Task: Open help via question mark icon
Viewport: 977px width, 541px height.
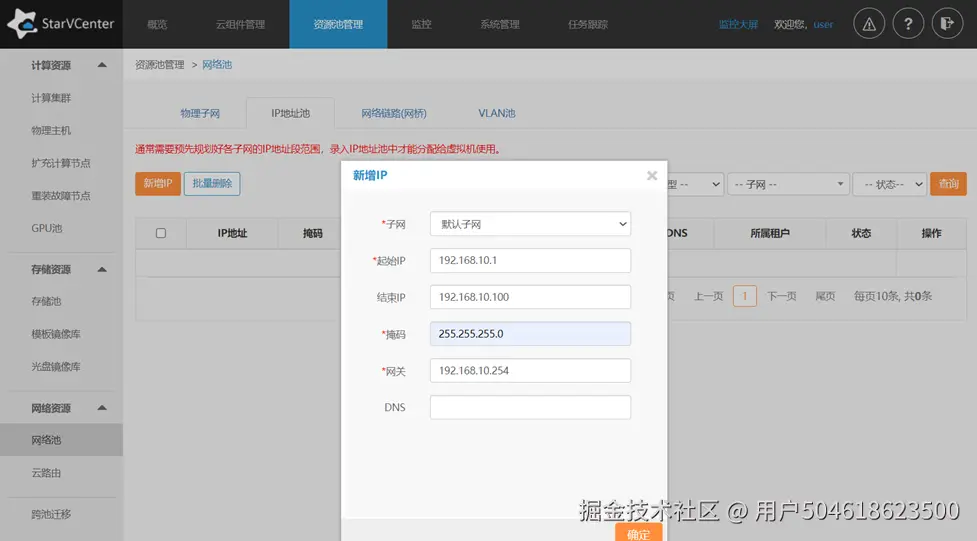Action: click(x=908, y=24)
